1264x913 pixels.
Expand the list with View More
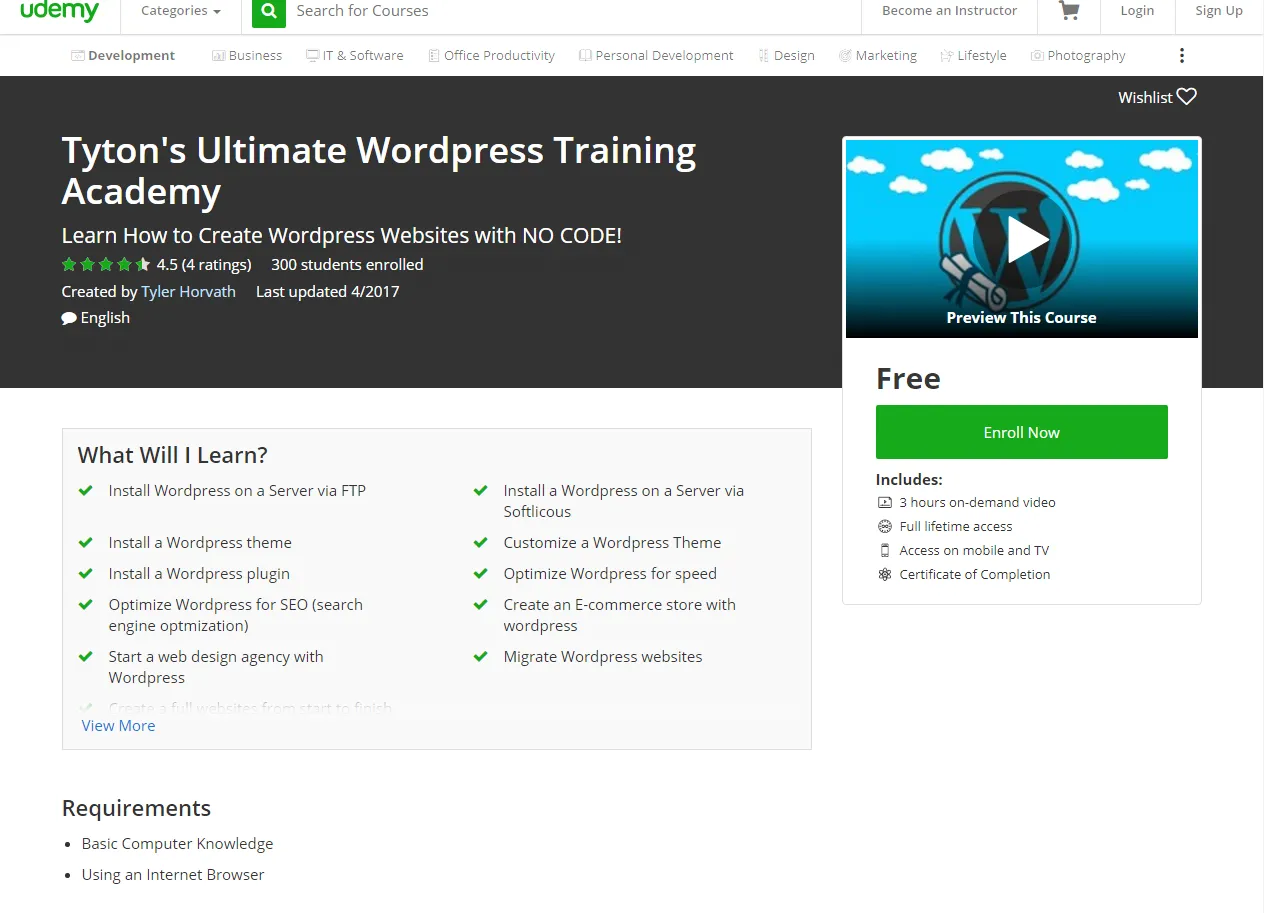[118, 726]
